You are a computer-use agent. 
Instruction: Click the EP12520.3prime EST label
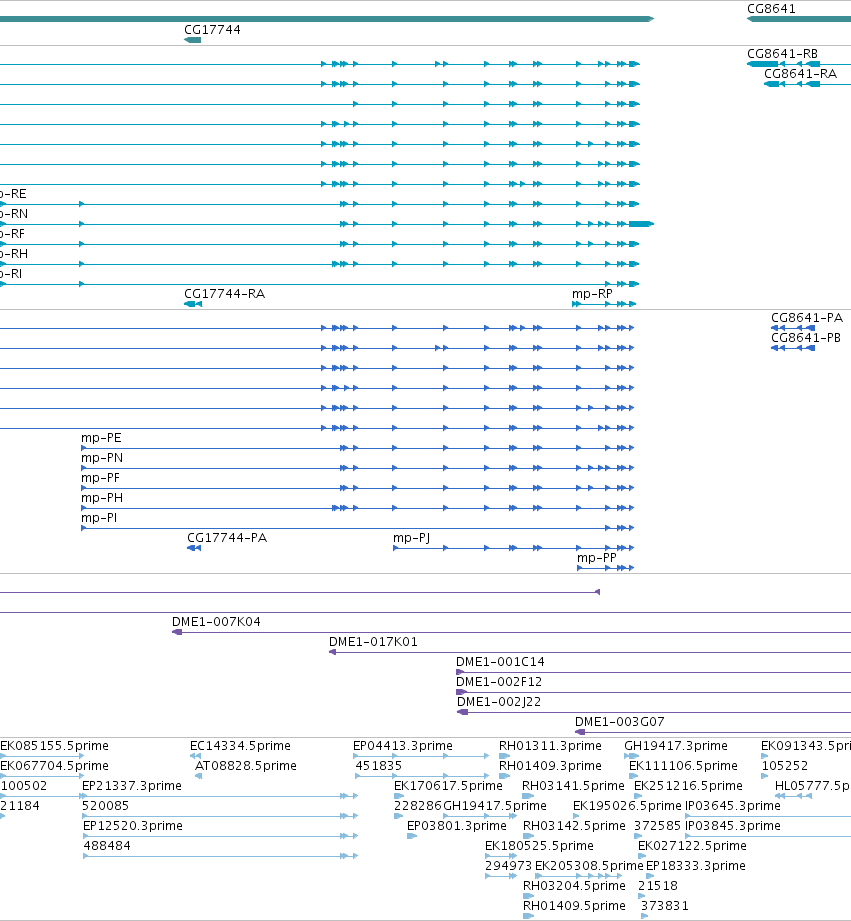coord(132,825)
